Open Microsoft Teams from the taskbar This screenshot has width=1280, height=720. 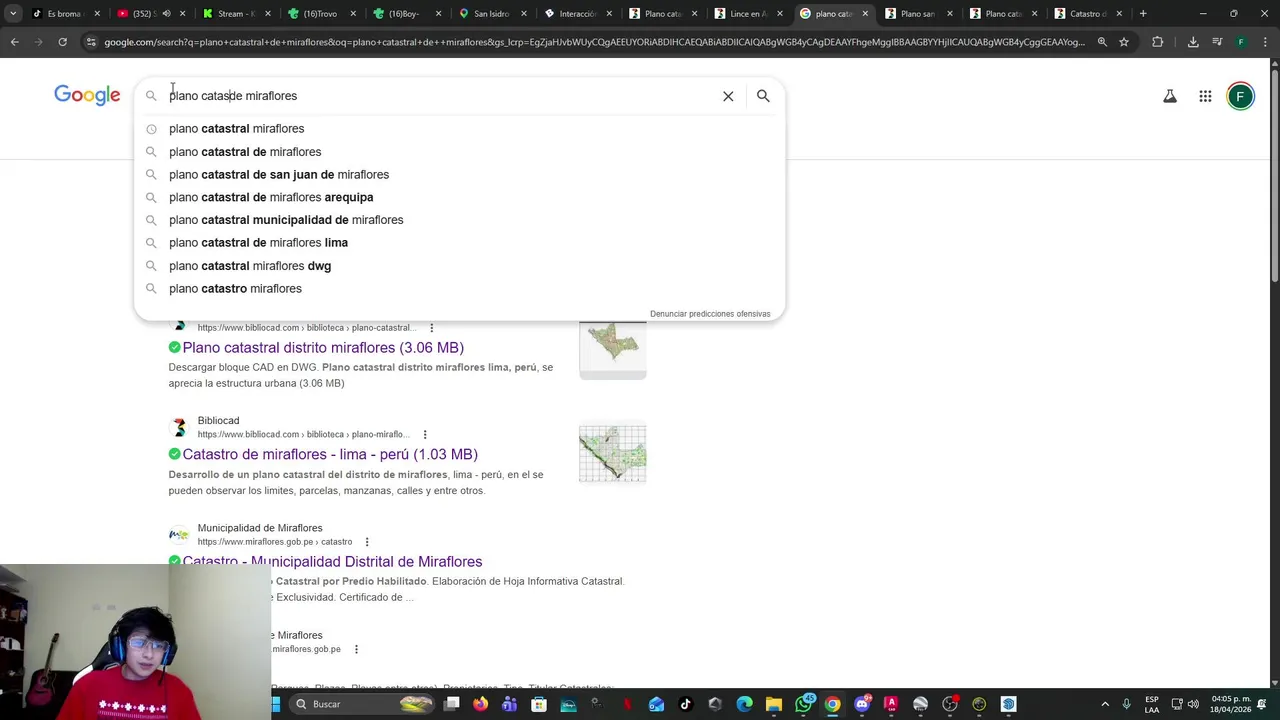click(x=509, y=704)
